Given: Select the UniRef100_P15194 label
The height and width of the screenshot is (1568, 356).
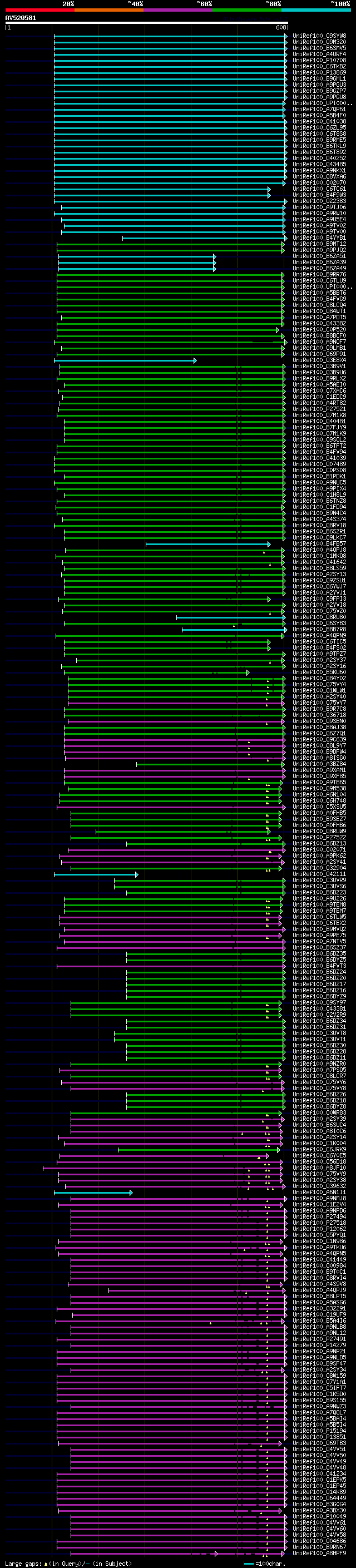Looking at the screenshot, I should point(319,1431).
